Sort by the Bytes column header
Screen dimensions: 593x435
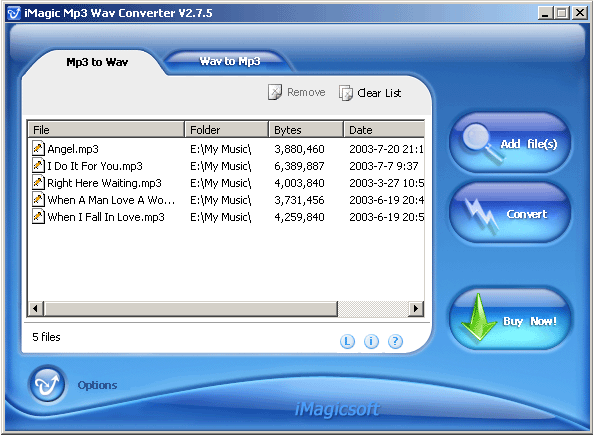[x=306, y=130]
